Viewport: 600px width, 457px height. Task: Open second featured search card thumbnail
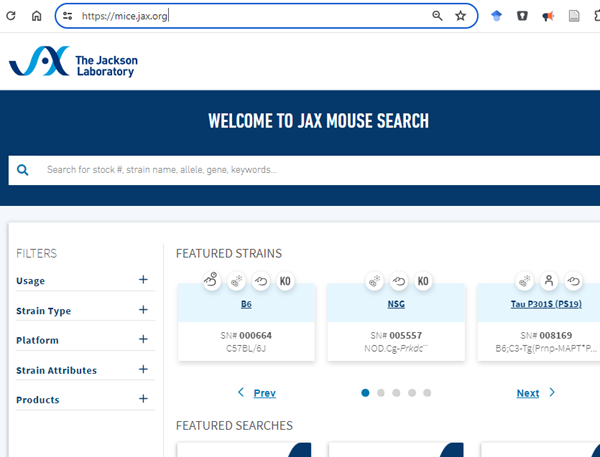point(396,450)
